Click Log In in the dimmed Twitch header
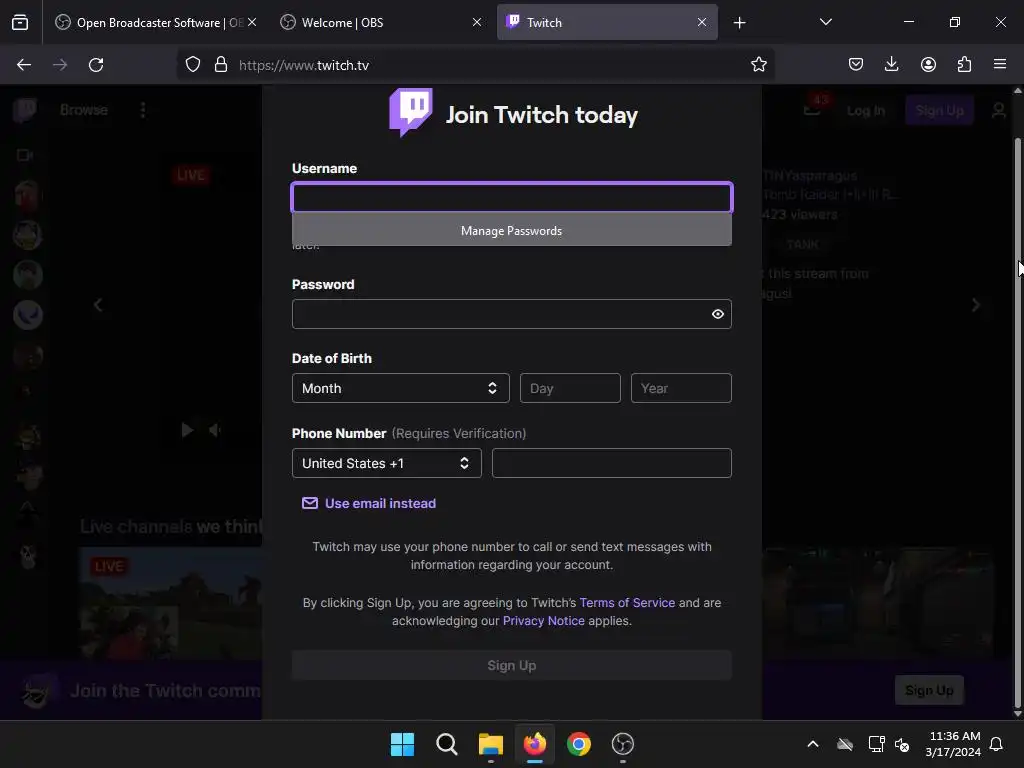The image size is (1024, 768). (x=865, y=110)
